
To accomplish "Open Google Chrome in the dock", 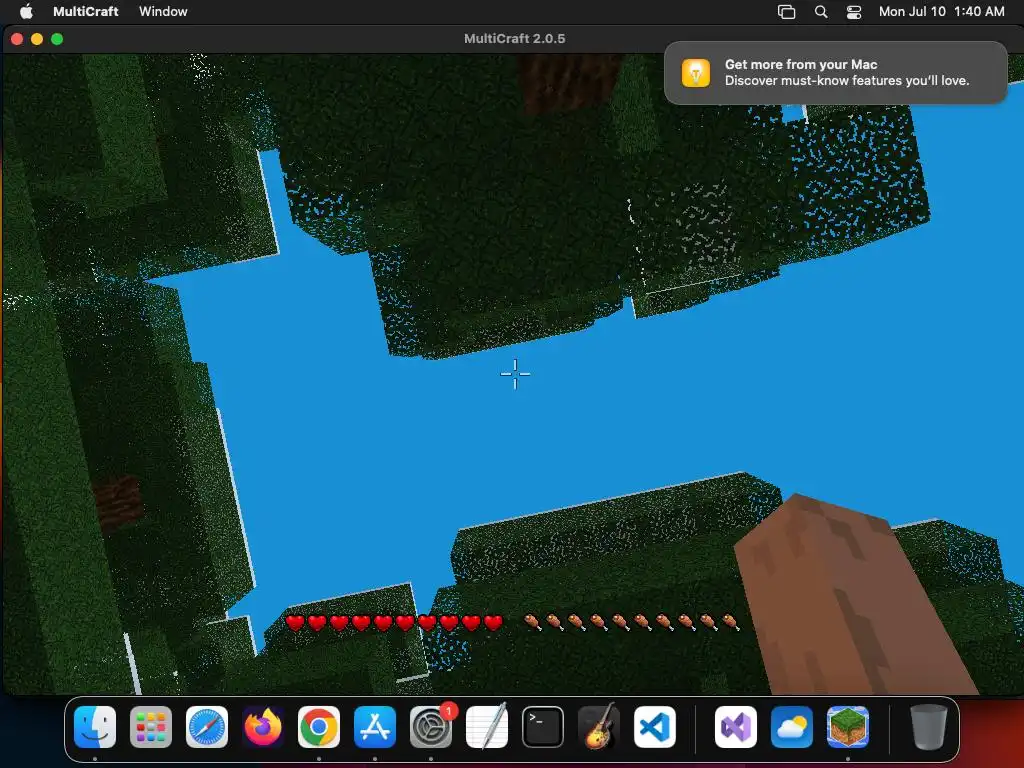I will (x=319, y=727).
